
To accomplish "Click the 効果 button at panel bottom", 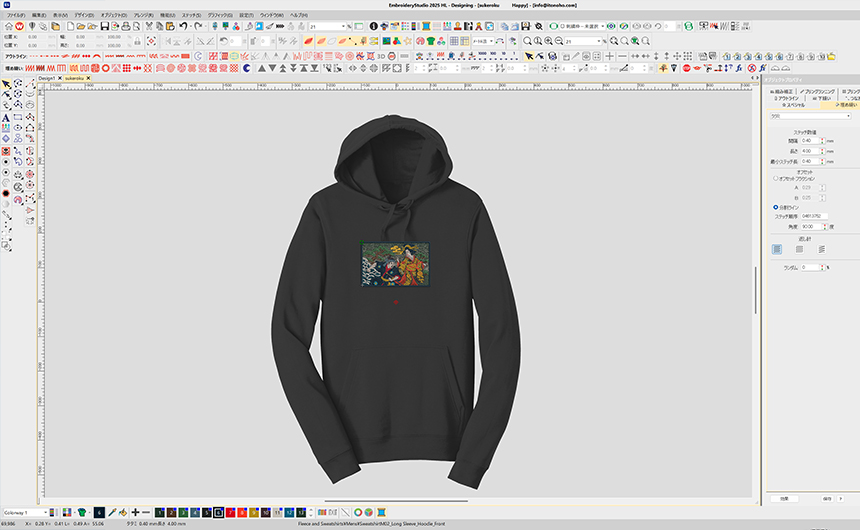I will pyautogui.click(x=785, y=497).
